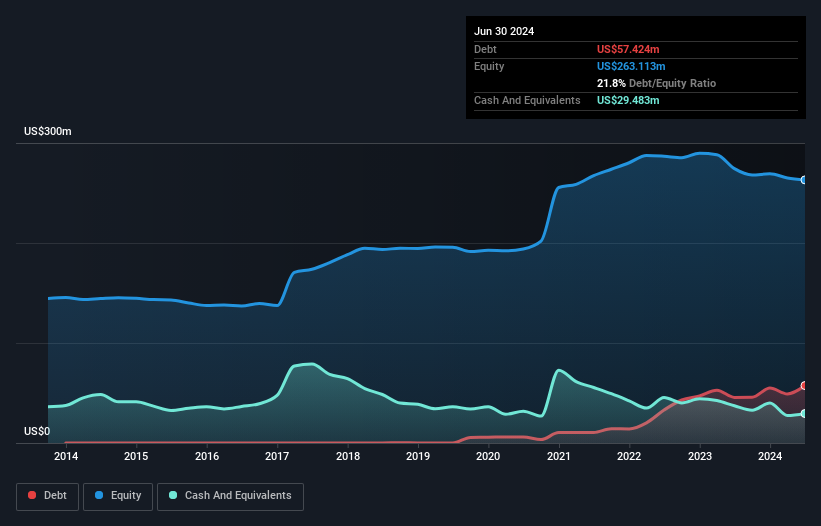Select 2019 on the time axis
This screenshot has height=526, width=821.
pyautogui.click(x=418, y=457)
